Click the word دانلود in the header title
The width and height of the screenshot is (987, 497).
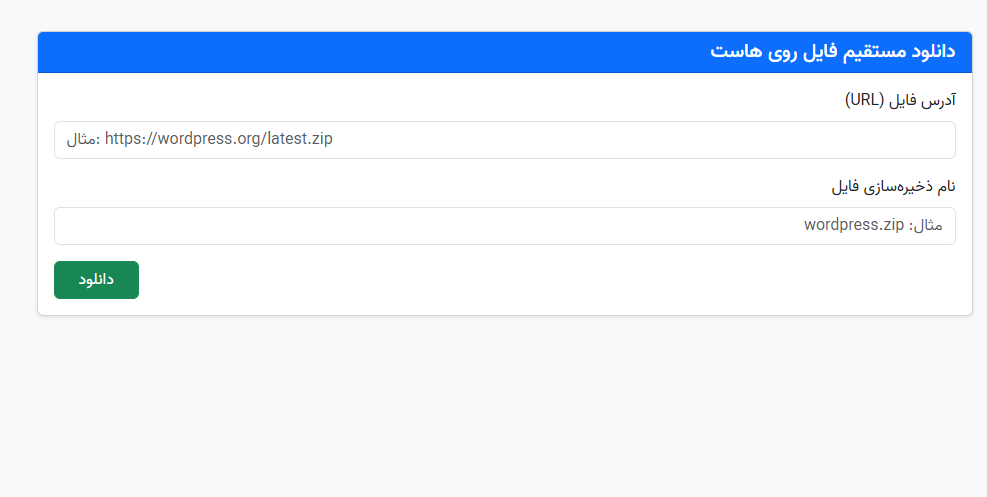tap(929, 52)
